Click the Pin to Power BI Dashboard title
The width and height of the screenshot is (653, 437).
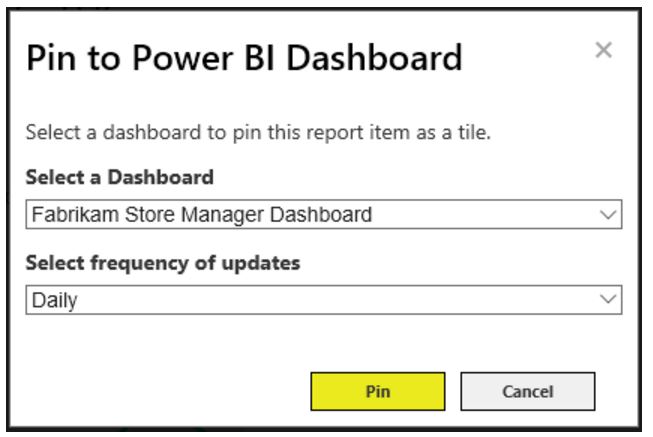tap(244, 58)
